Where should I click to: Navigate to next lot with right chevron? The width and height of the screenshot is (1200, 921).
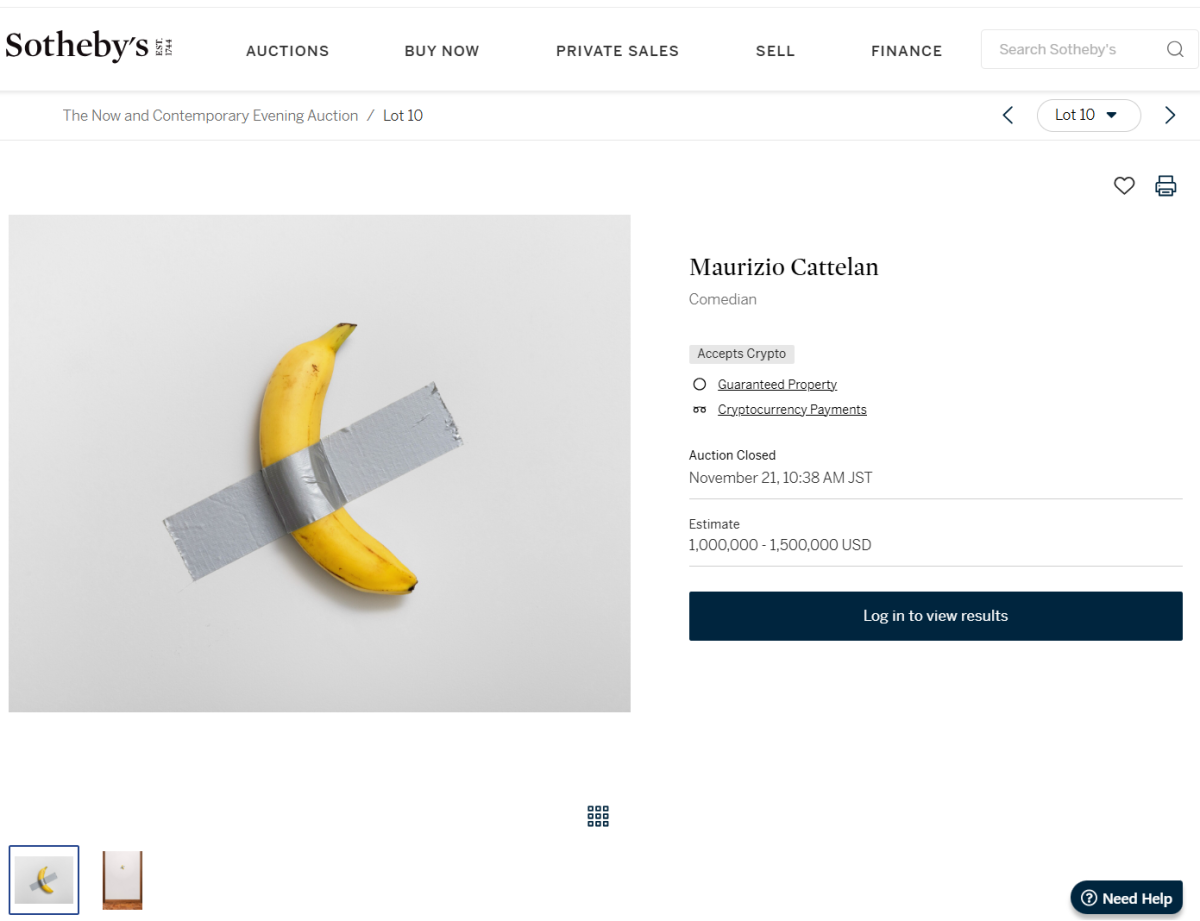(1170, 115)
